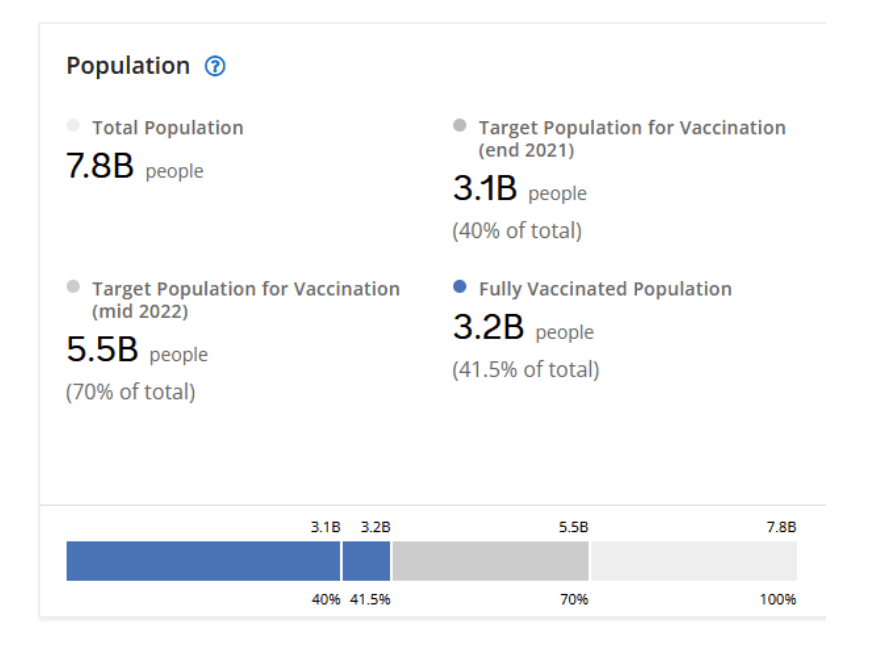The image size is (870, 652).
Task: Click the mid 2022 target legend dot
Action: pyautogui.click(x=73, y=287)
